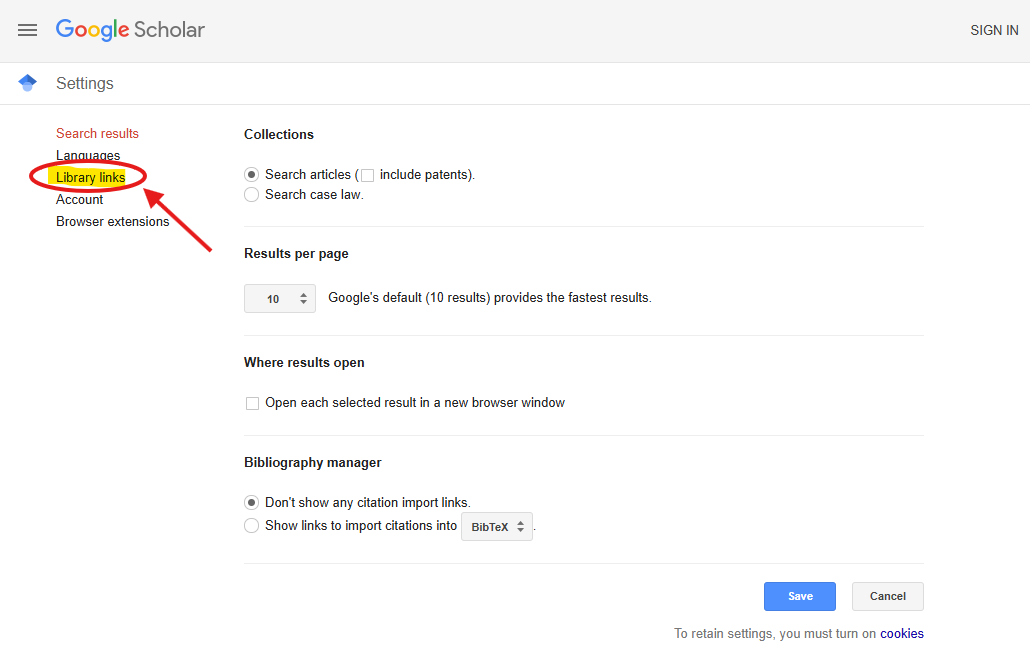
Task: Click SIGN IN at top right
Action: point(994,30)
